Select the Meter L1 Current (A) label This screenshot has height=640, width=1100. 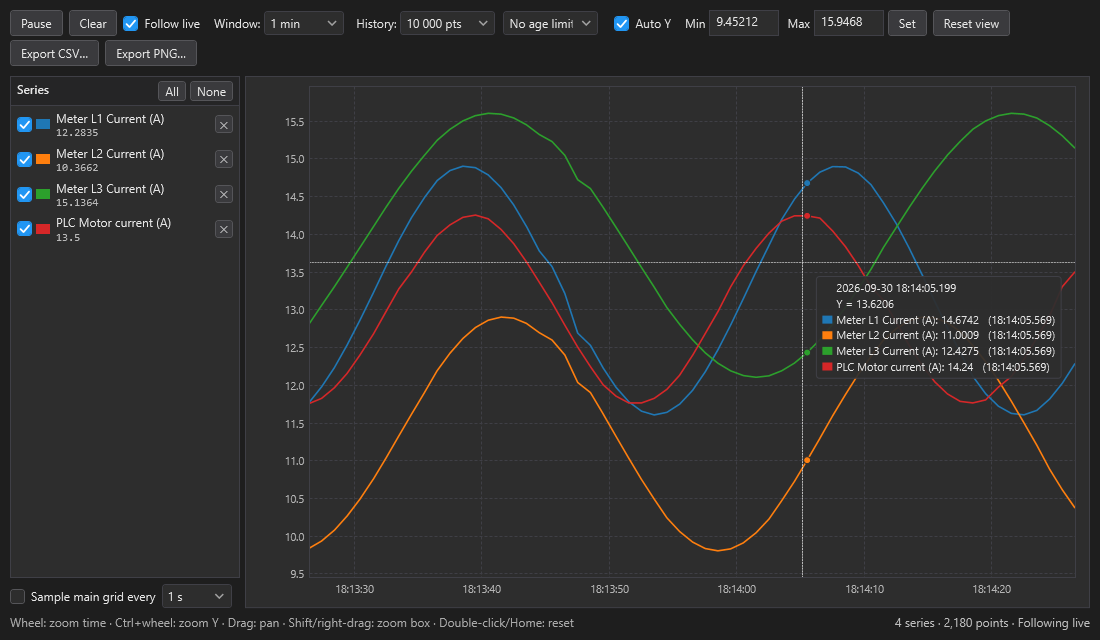(110, 119)
